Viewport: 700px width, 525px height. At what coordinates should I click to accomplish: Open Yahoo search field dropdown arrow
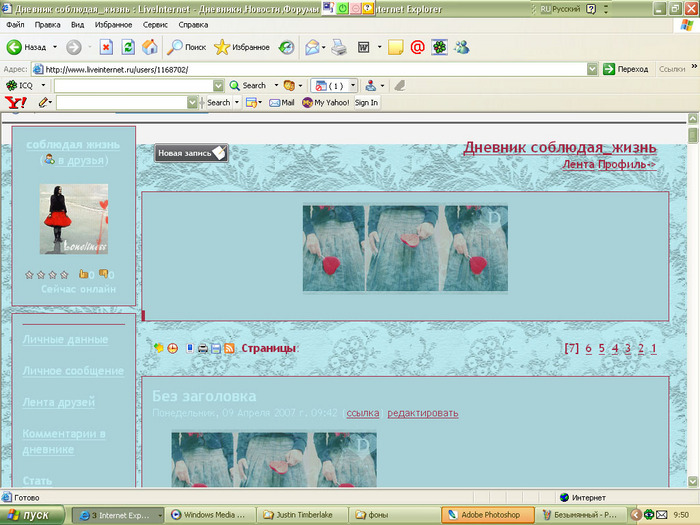click(x=192, y=103)
